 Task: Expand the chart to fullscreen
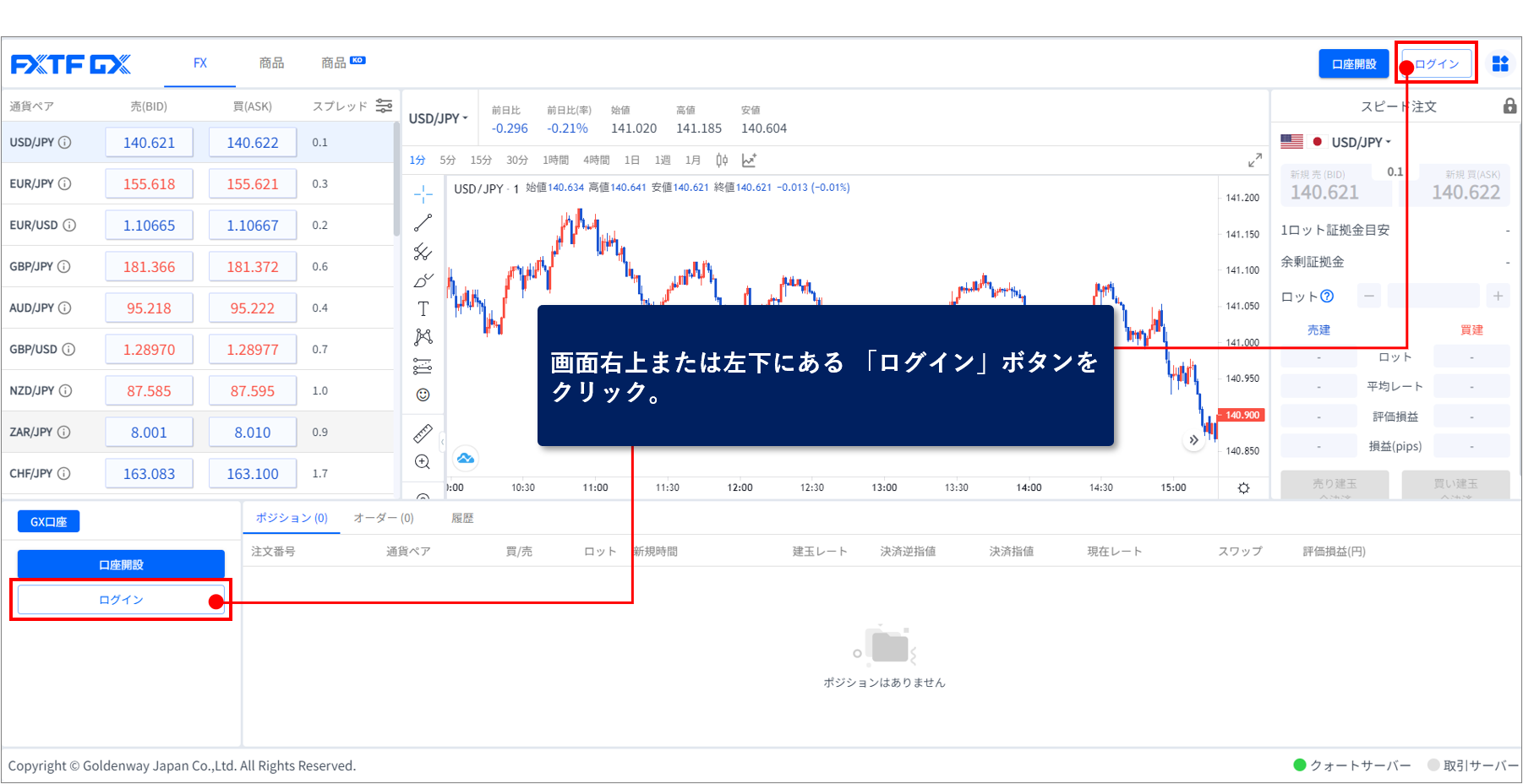1255,160
